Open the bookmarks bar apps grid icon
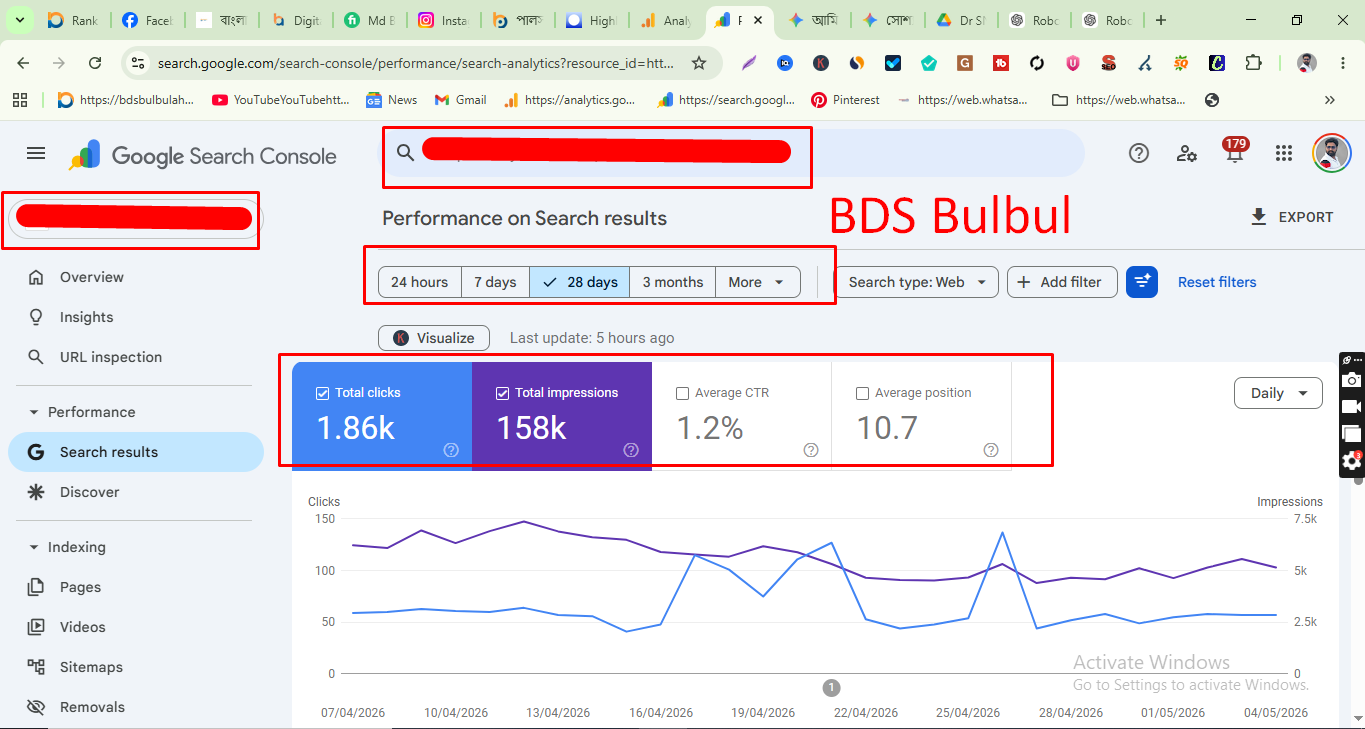 point(20,100)
